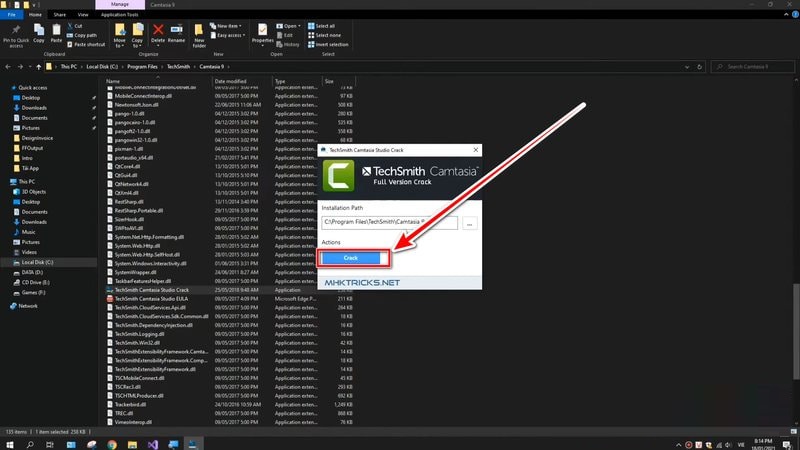The image size is (800, 450).
Task: Click the Manage contextual tab
Action: [120, 5]
